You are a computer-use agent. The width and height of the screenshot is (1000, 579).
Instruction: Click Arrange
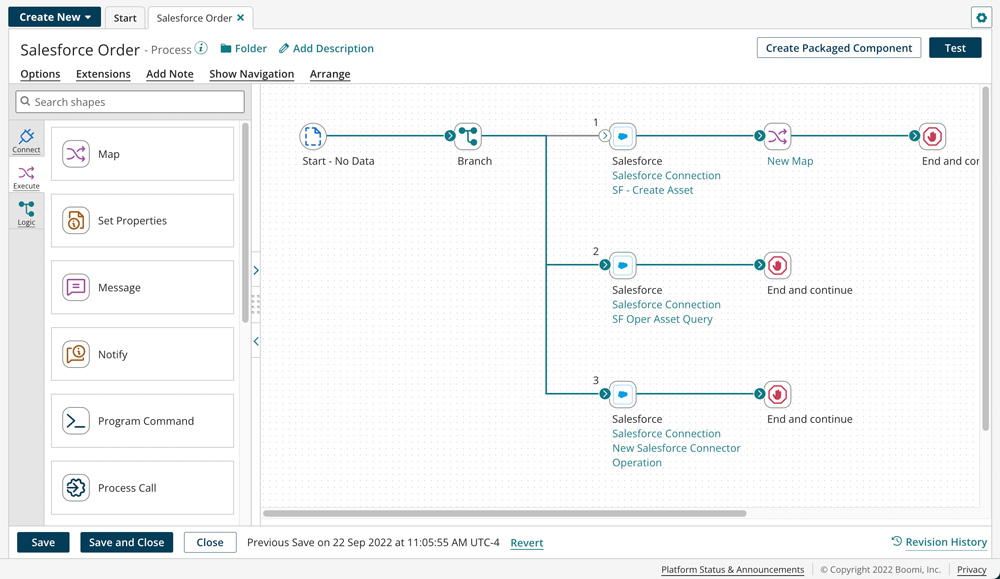[330, 74]
